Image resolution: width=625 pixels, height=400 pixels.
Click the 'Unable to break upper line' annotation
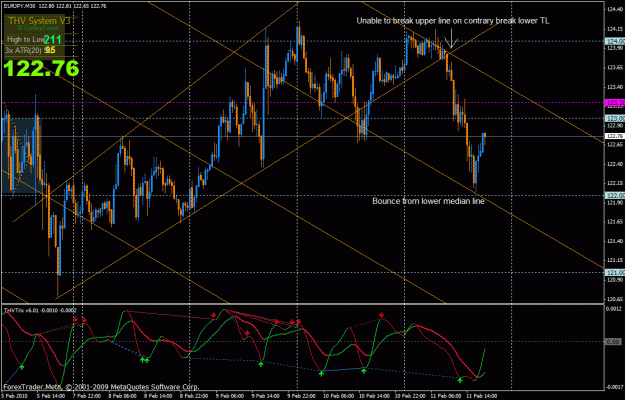[452, 21]
